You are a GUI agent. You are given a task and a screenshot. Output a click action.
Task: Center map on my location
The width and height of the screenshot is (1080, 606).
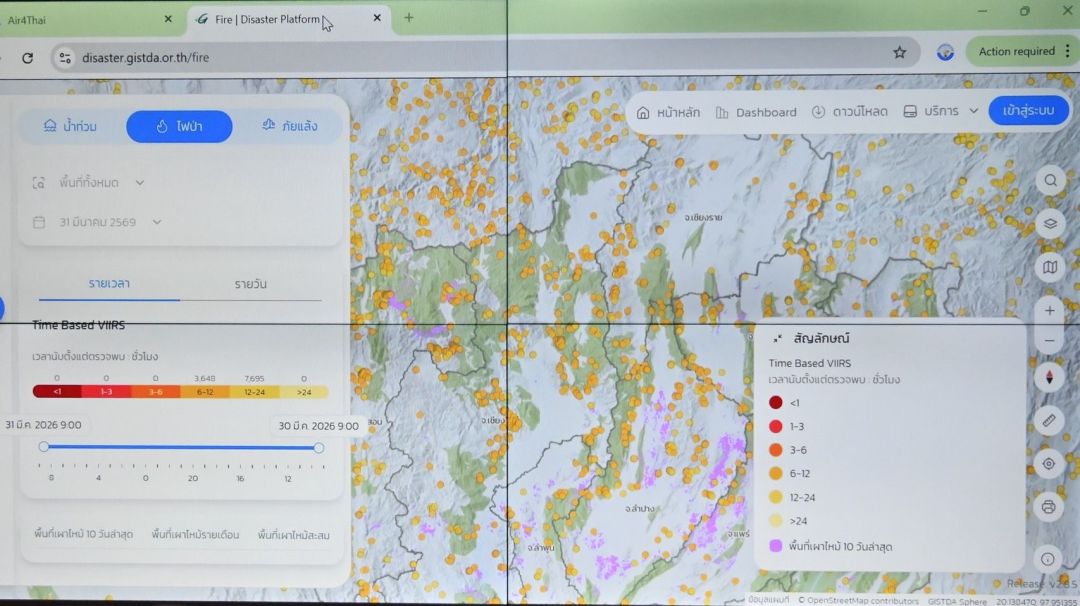pos(1049,463)
